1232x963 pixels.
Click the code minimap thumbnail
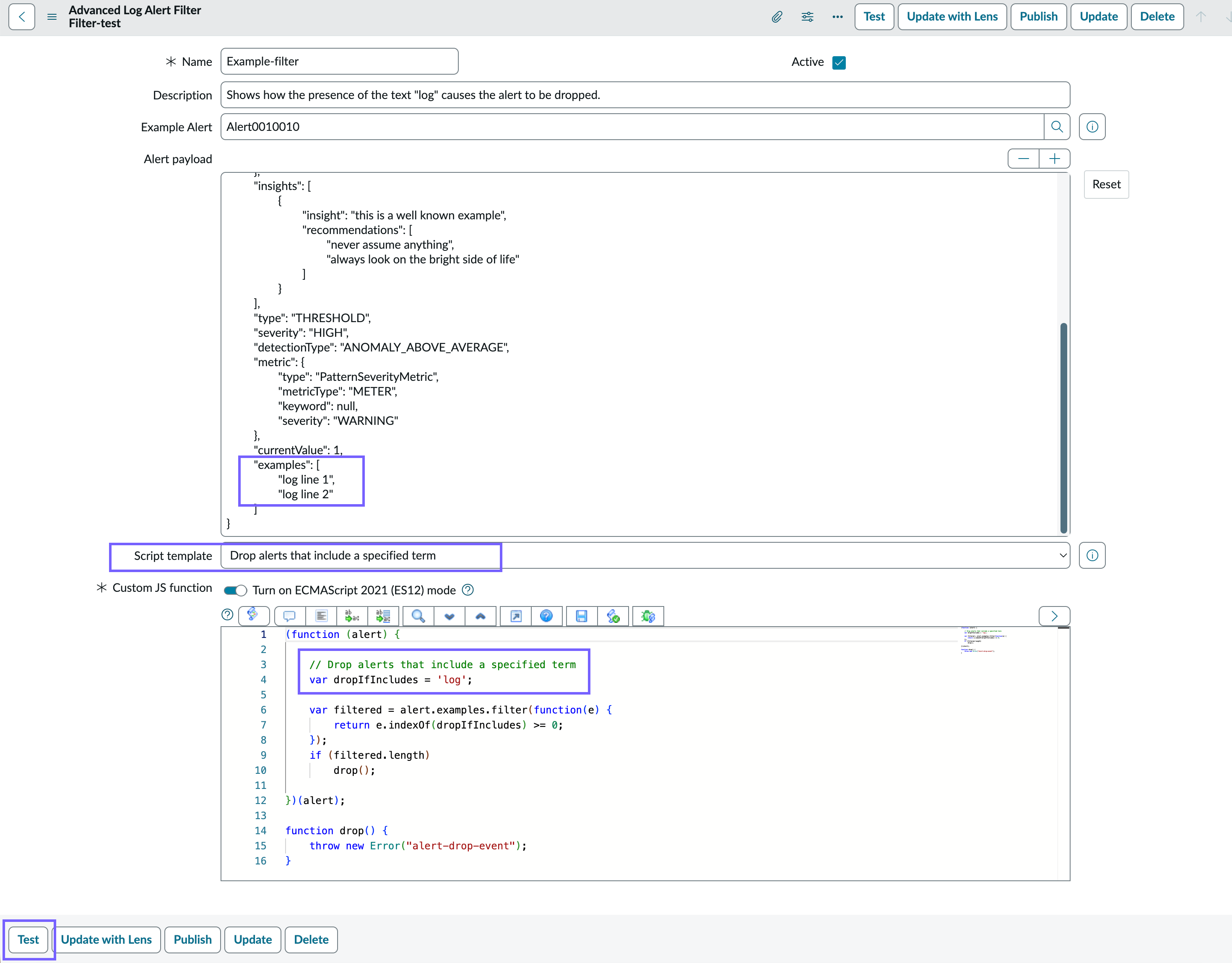[x=984, y=640]
